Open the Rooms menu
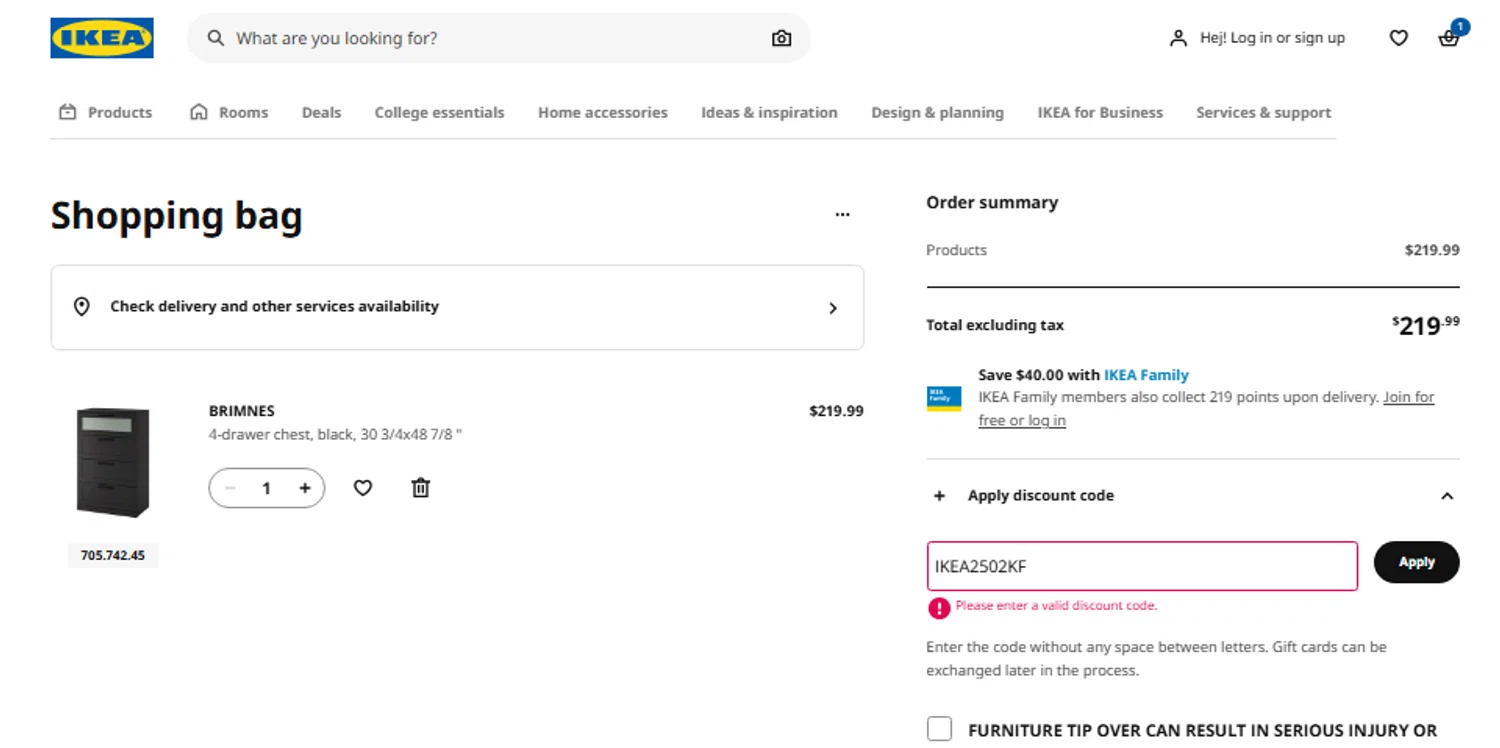The width and height of the screenshot is (1500, 748). pyautogui.click(x=229, y=112)
